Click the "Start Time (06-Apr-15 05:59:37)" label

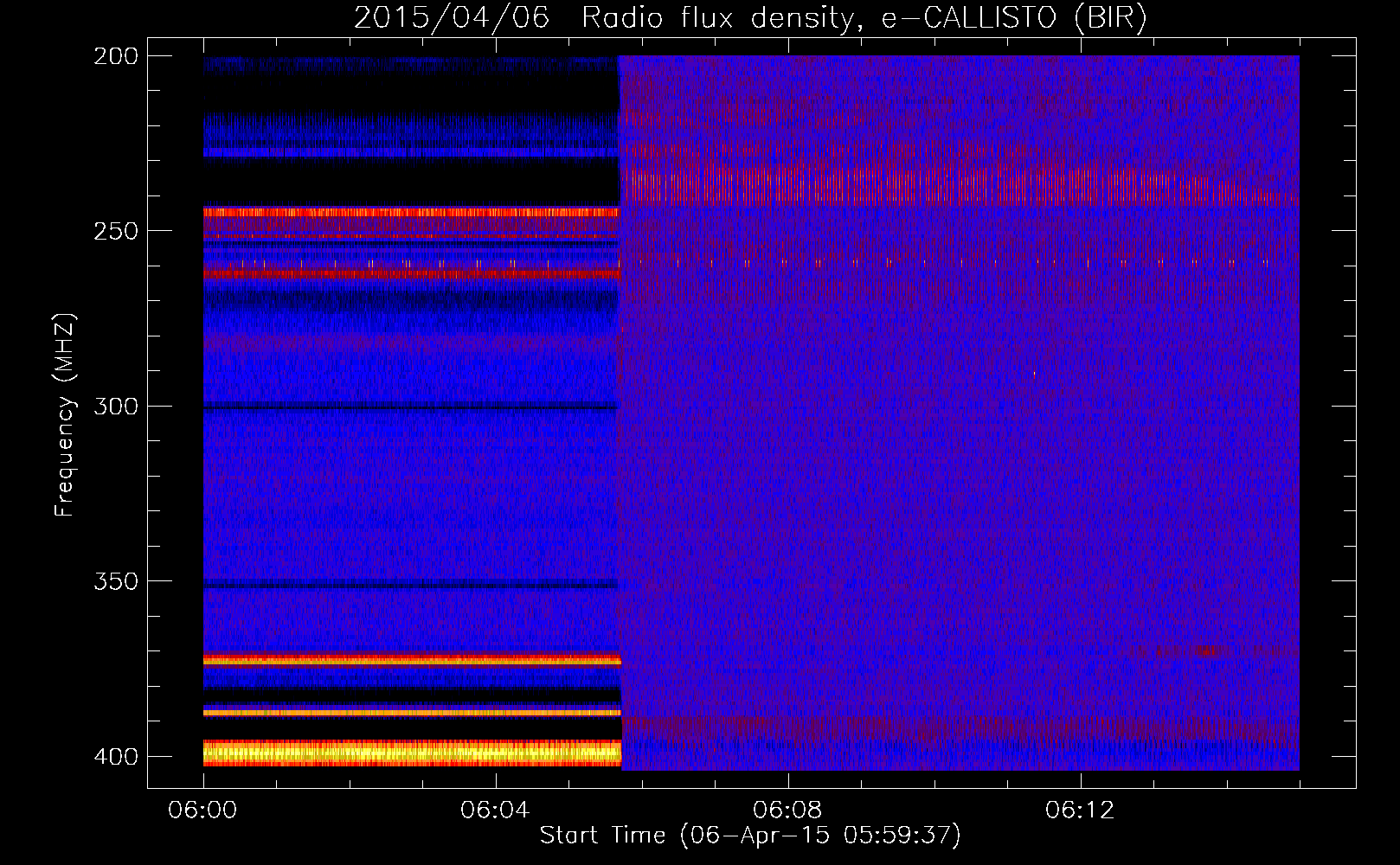click(750, 836)
